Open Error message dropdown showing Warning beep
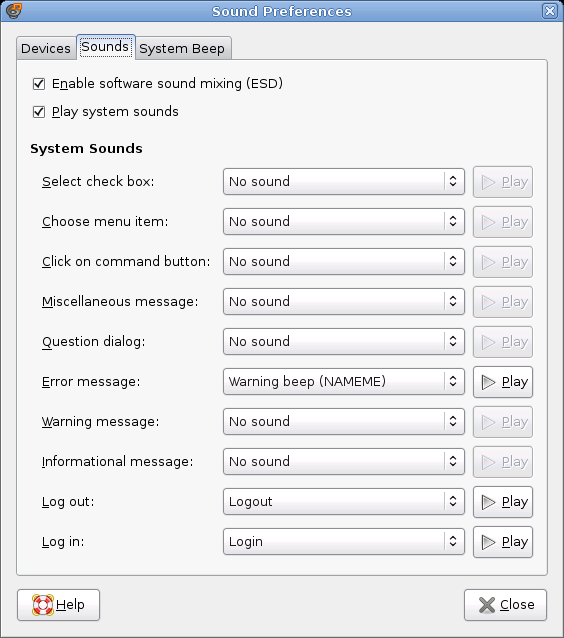 click(344, 382)
